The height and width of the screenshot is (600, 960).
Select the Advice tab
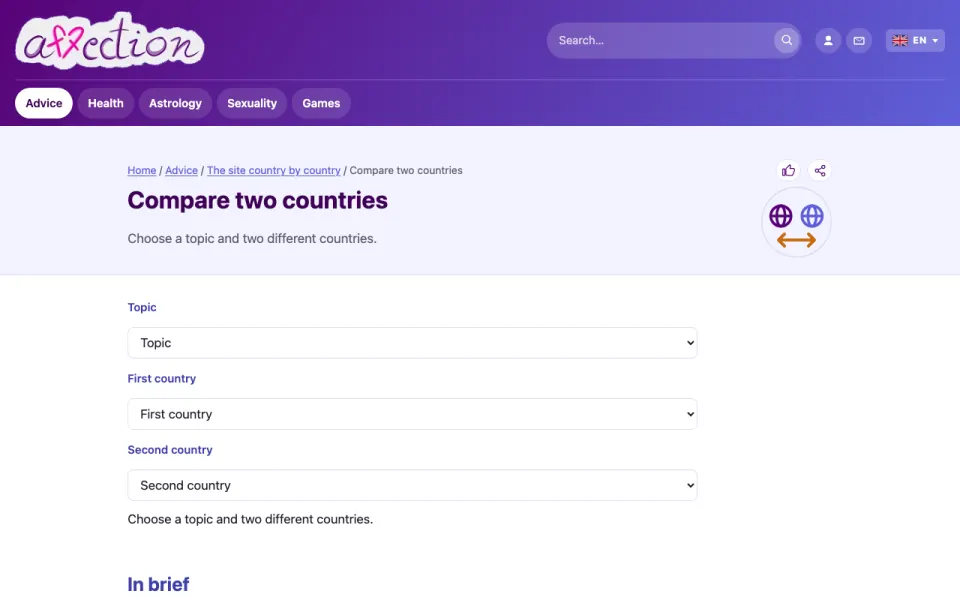[x=43, y=103]
